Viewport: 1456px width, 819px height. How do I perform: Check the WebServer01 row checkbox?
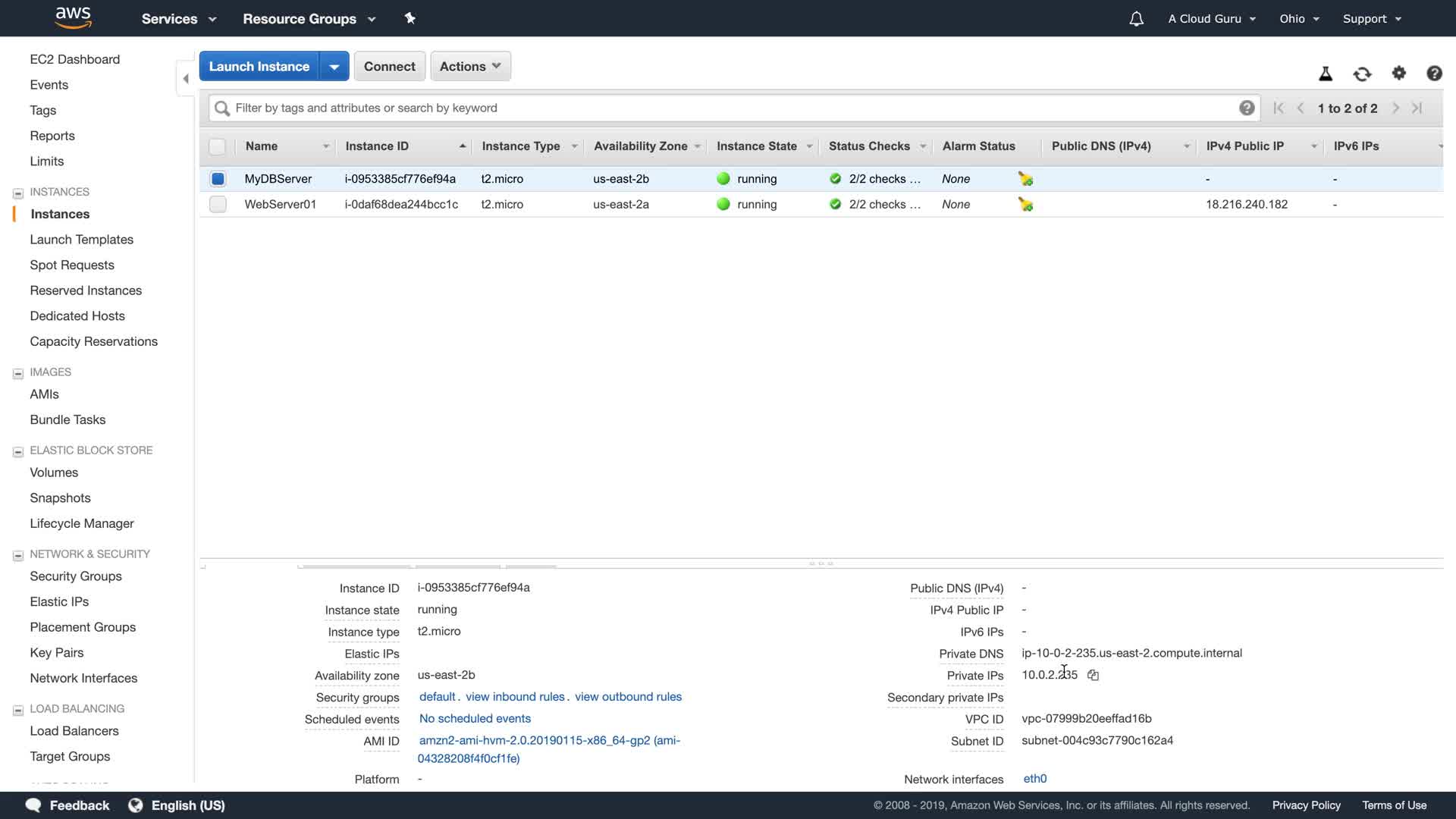tap(218, 204)
